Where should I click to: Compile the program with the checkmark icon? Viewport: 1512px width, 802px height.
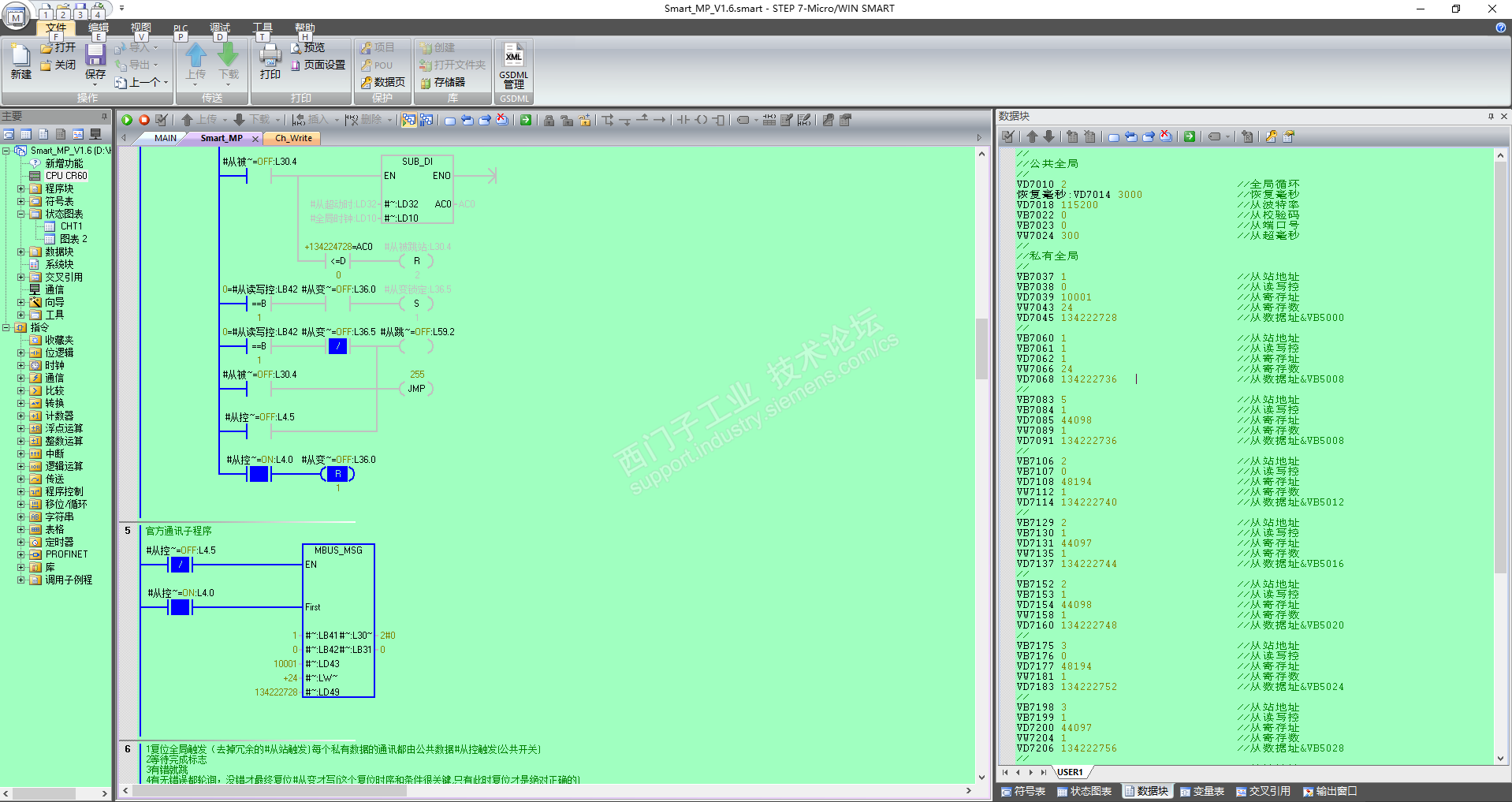pos(162,120)
